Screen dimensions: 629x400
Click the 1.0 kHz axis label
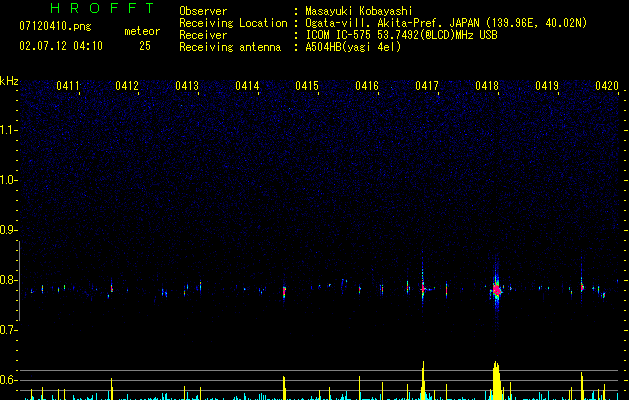point(8,180)
